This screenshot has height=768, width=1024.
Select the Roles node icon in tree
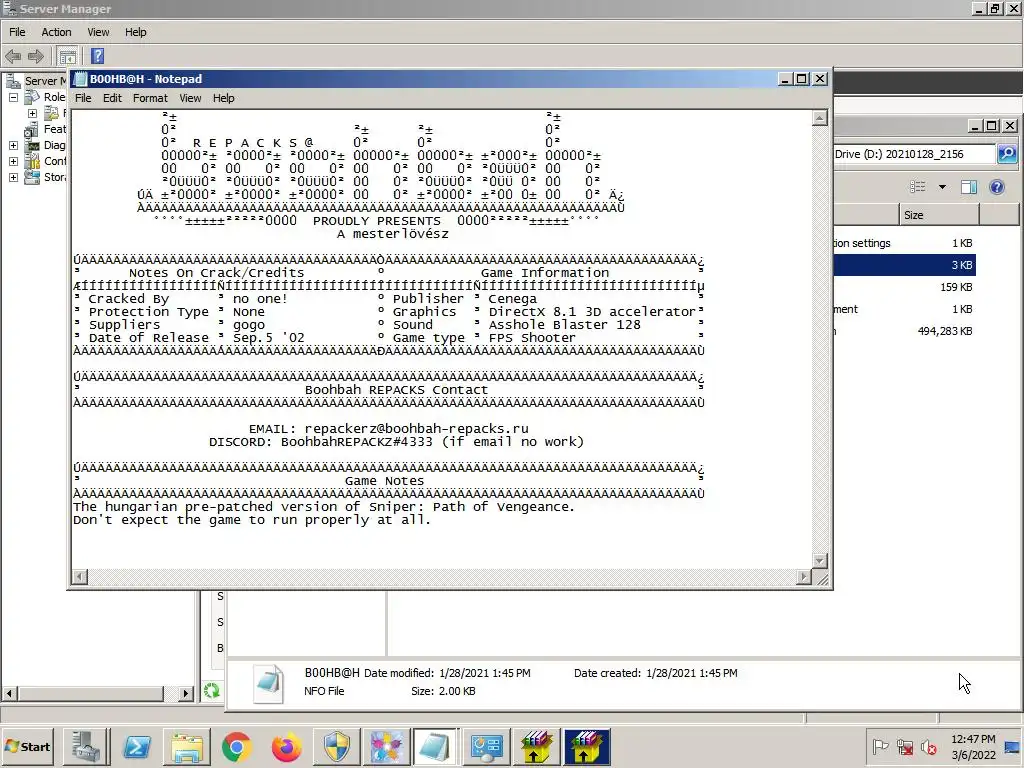[32, 97]
